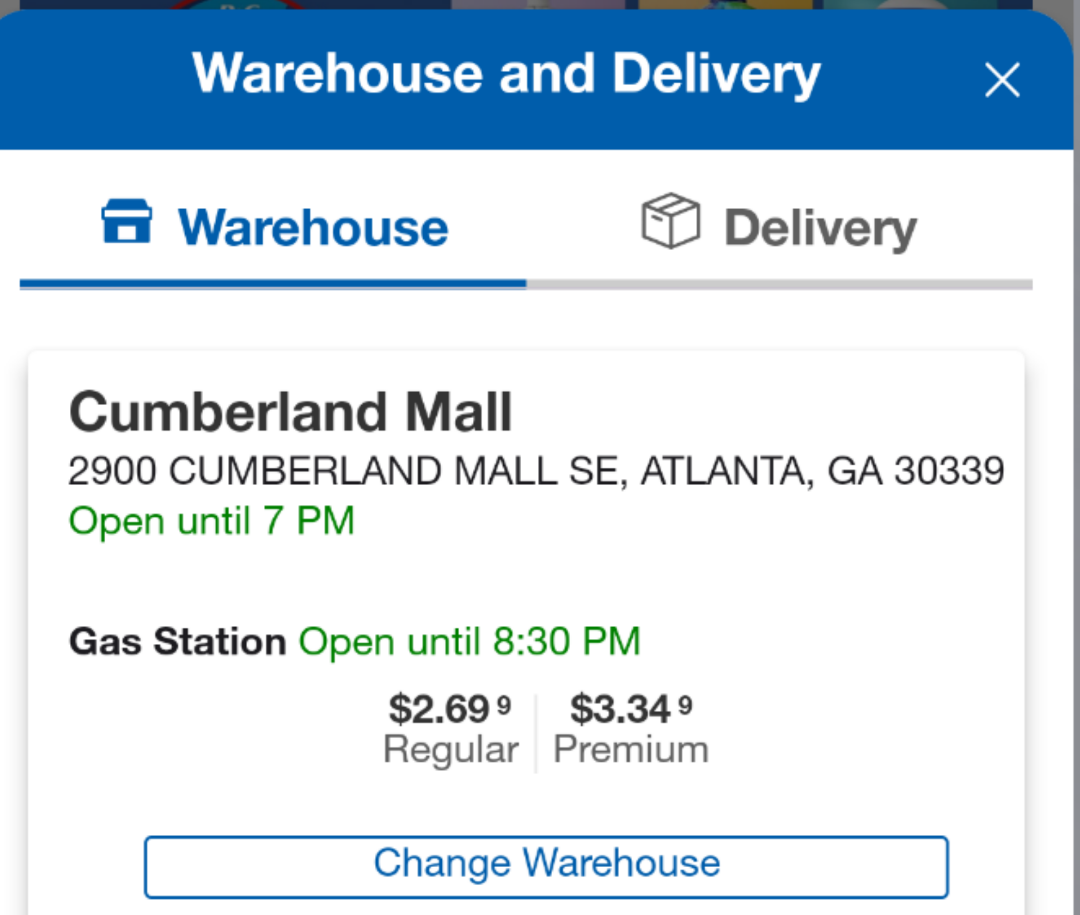The width and height of the screenshot is (1080, 915).
Task: Click the Regular fuel grade label
Action: point(451,749)
